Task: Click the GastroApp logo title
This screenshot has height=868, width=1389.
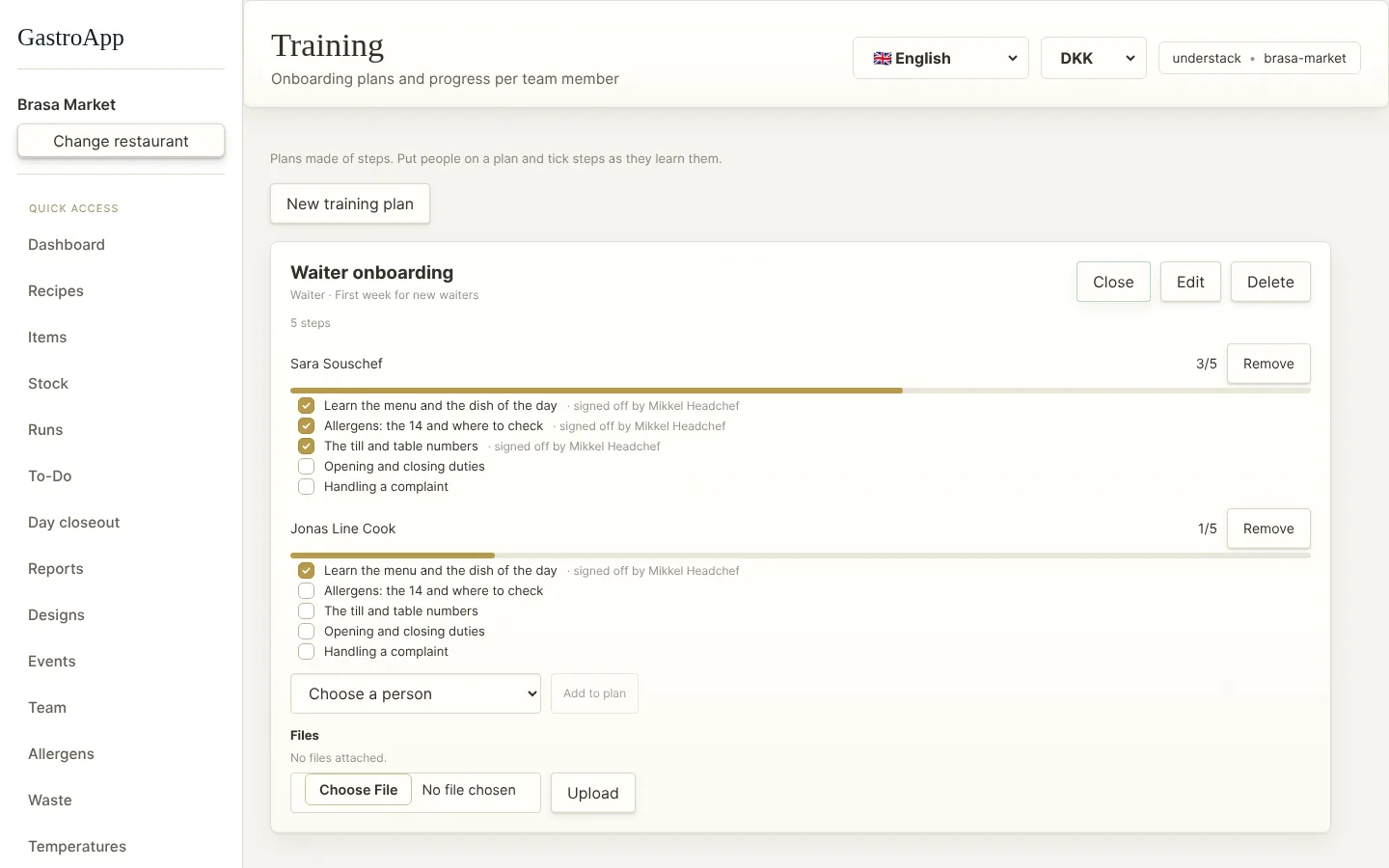Action: pyautogui.click(x=70, y=38)
